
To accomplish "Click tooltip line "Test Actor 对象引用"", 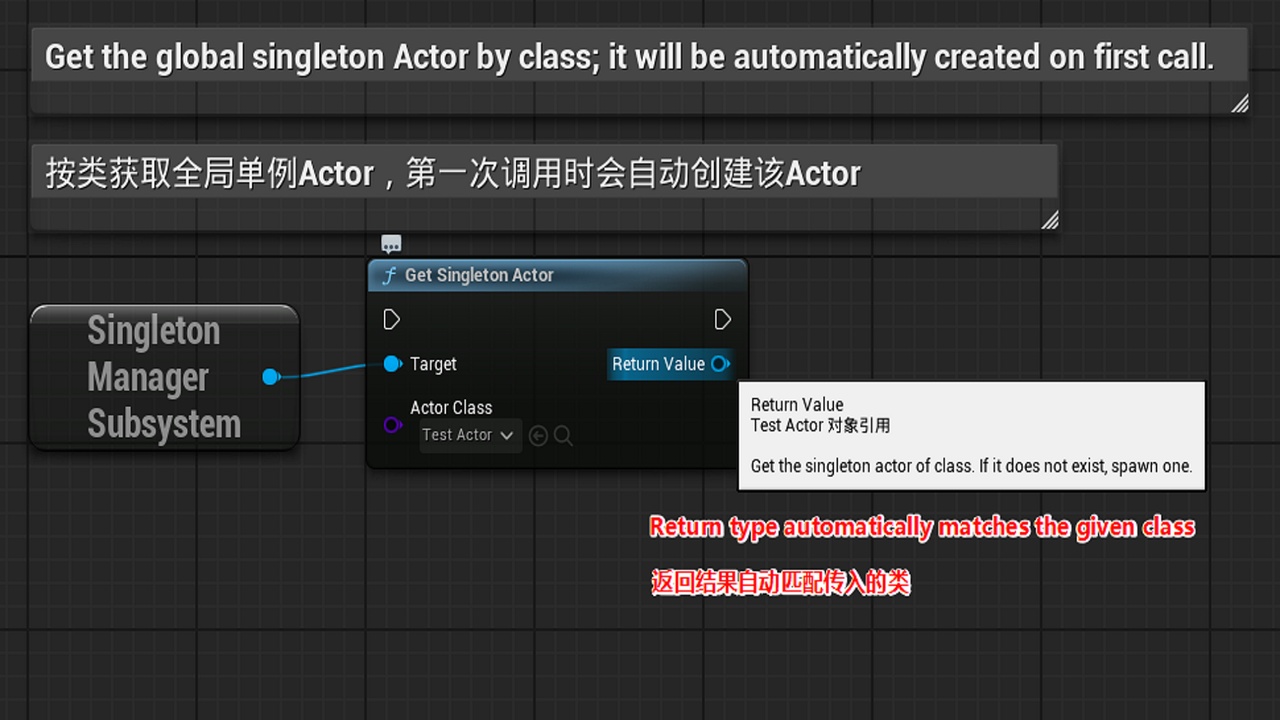I will click(x=820, y=425).
